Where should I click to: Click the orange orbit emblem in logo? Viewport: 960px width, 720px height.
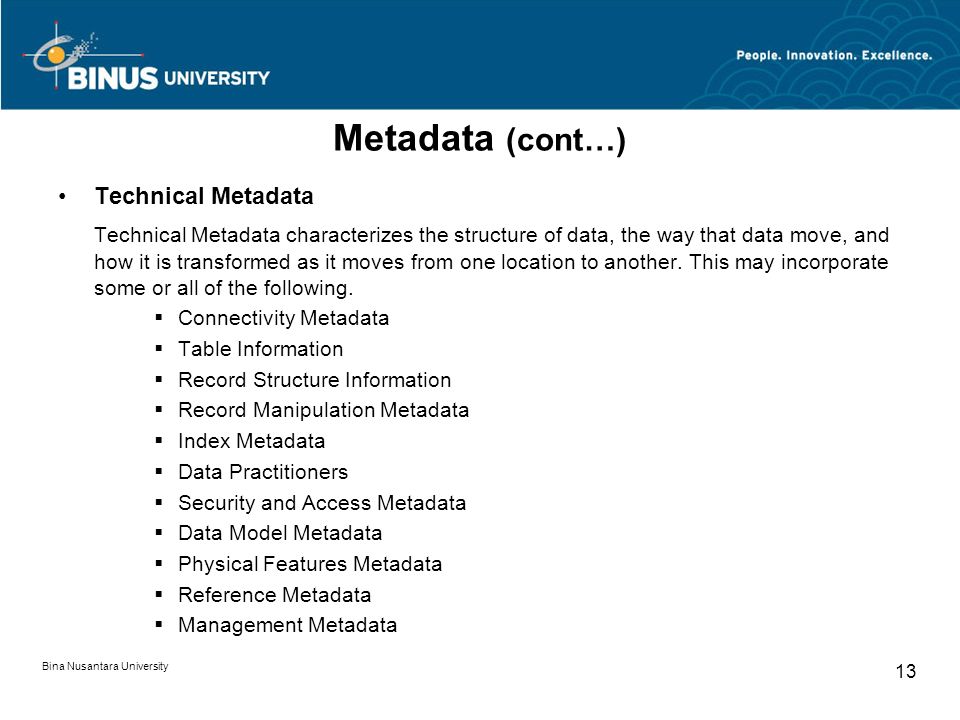[55, 54]
